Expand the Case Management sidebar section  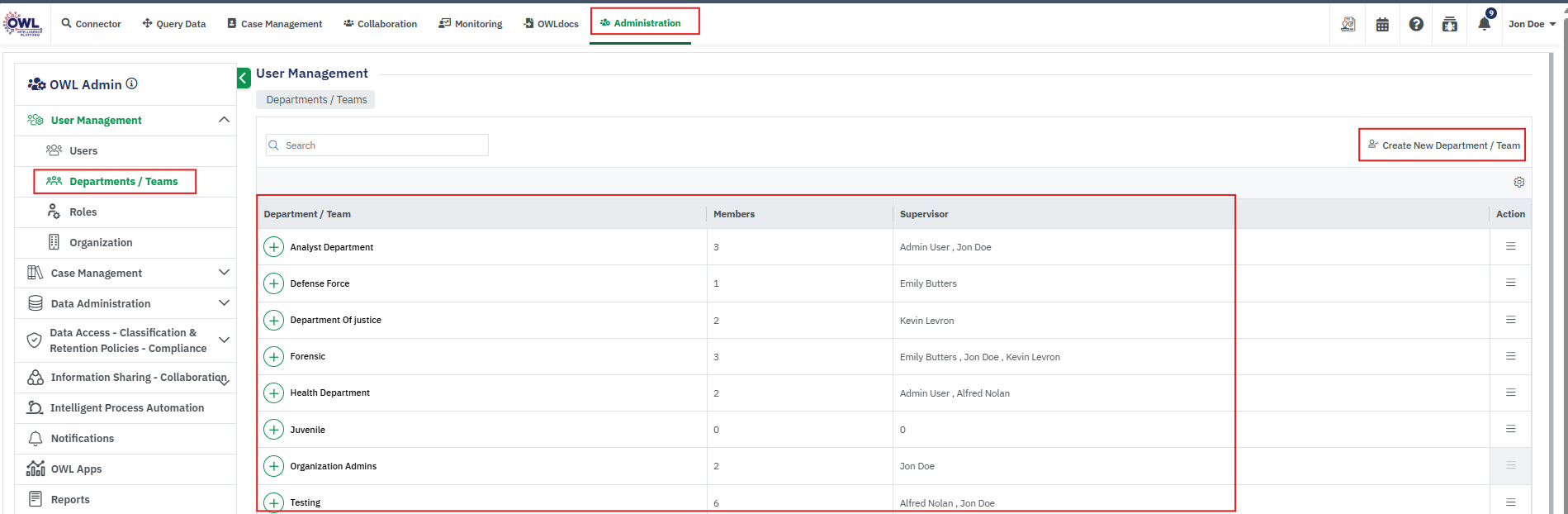click(224, 273)
